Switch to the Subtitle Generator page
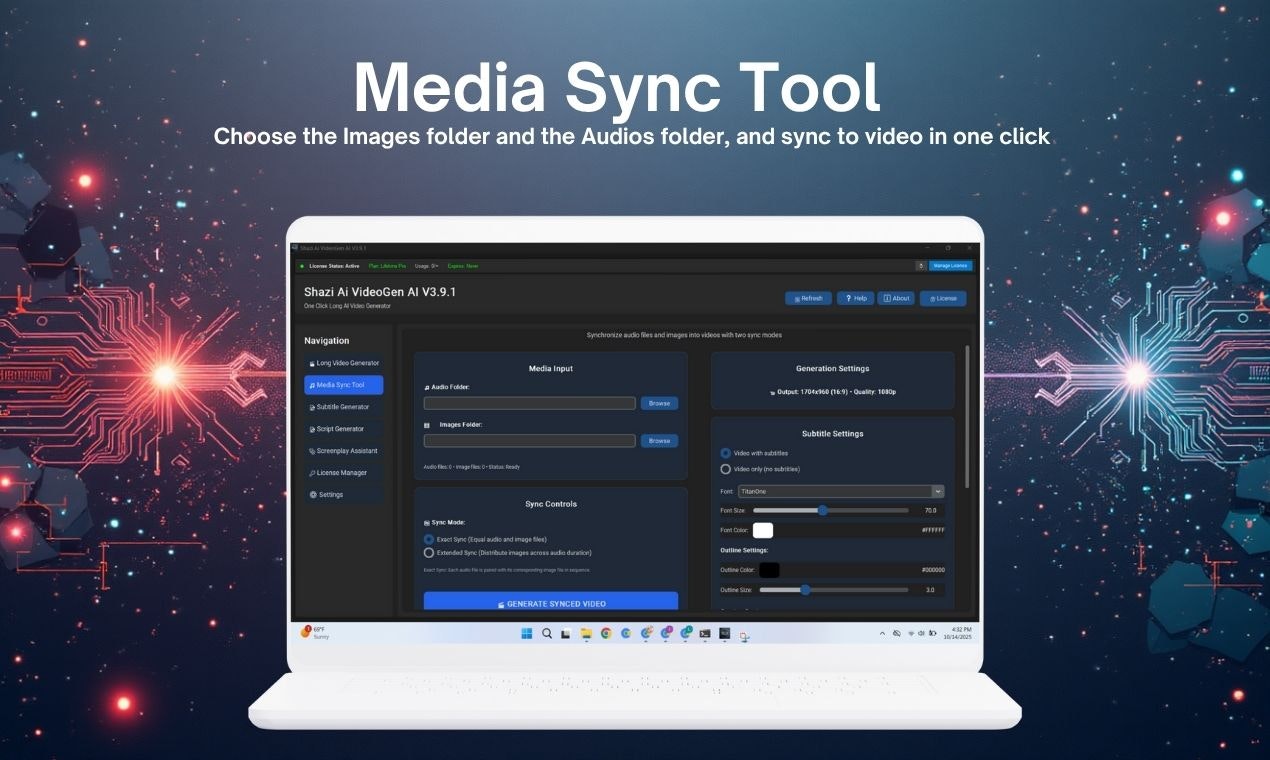1270x760 pixels. click(x=343, y=407)
